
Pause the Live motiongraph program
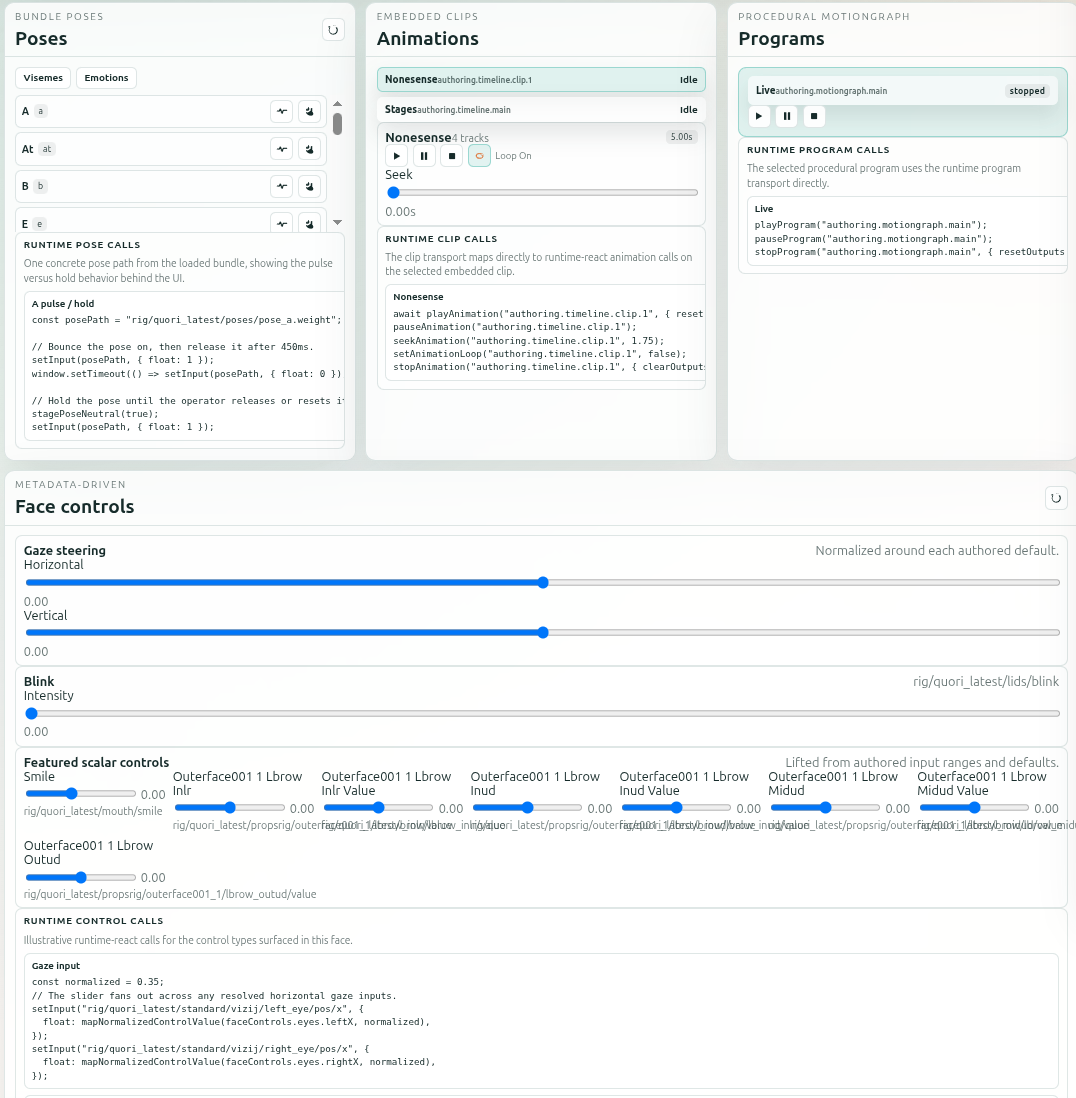[787, 116]
